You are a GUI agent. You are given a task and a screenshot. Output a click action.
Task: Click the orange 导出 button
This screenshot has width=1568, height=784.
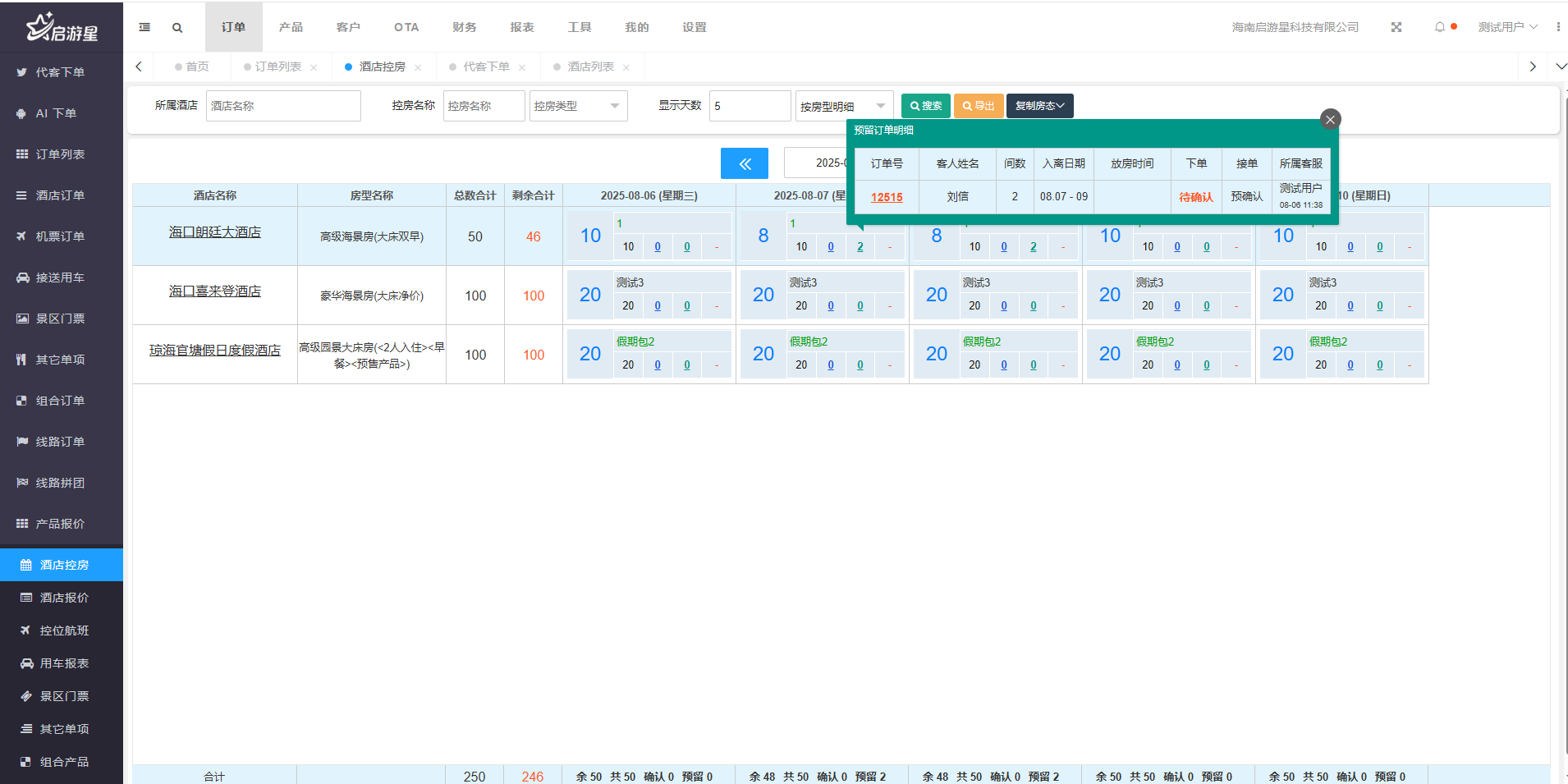(x=978, y=106)
